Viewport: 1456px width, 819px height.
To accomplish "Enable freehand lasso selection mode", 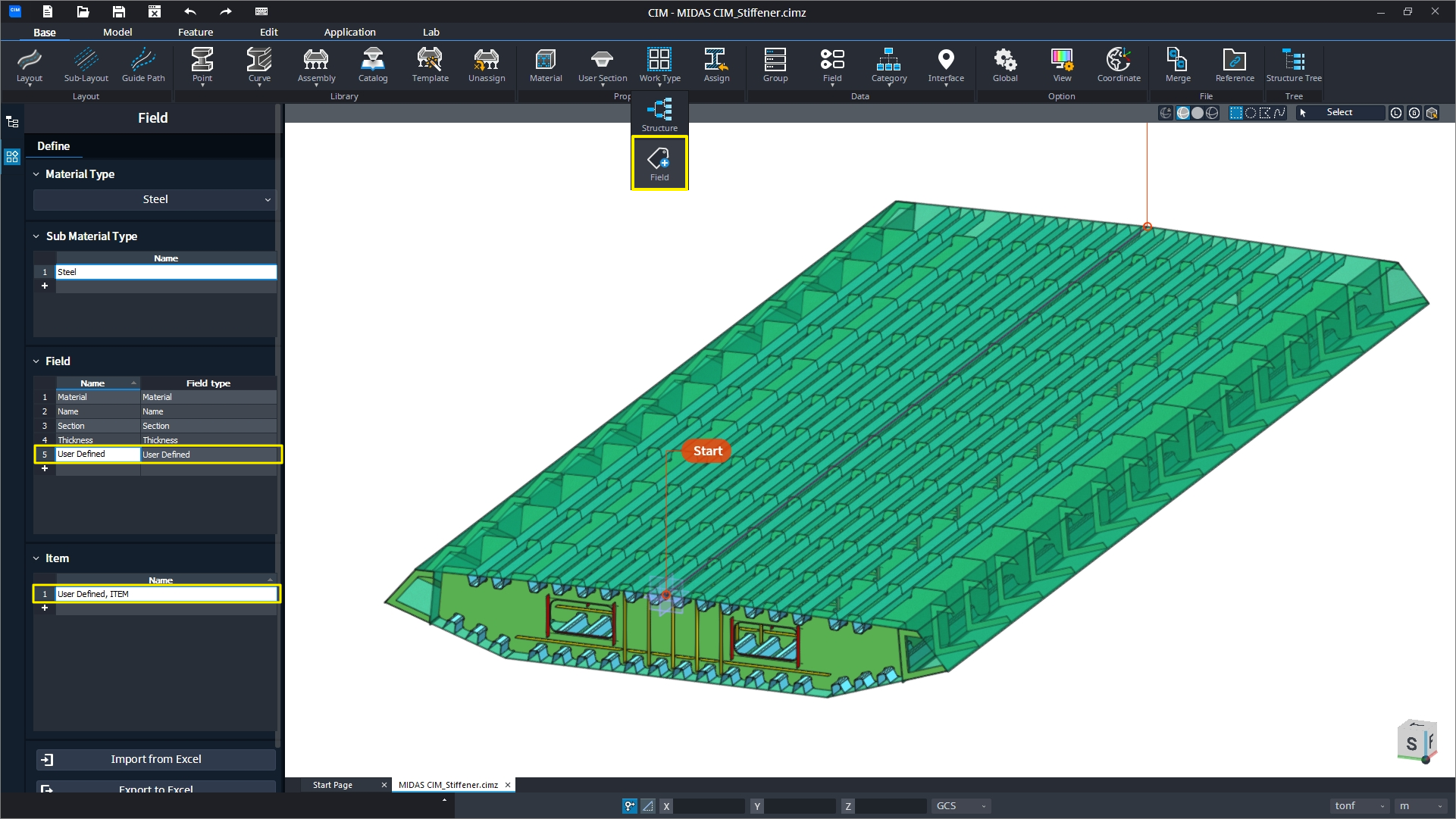I will 1279,113.
